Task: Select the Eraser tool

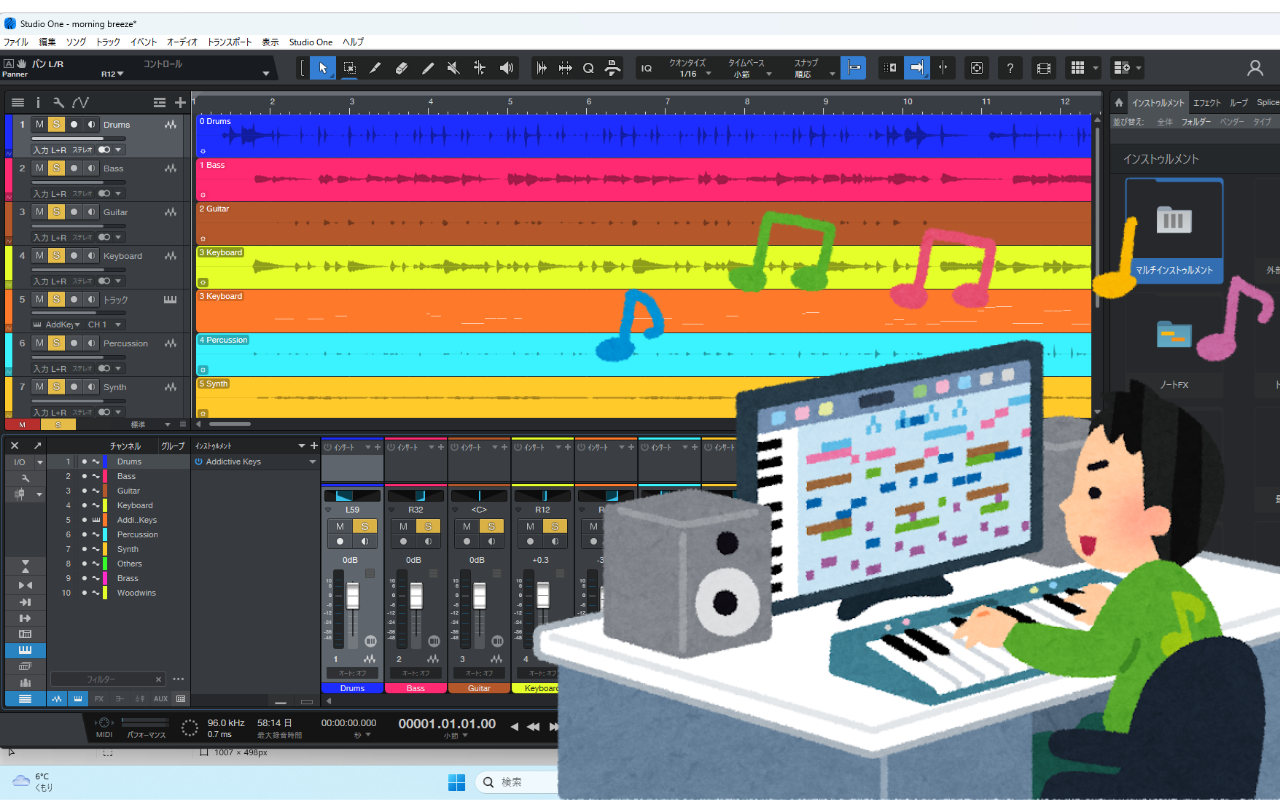Action: tap(400, 67)
